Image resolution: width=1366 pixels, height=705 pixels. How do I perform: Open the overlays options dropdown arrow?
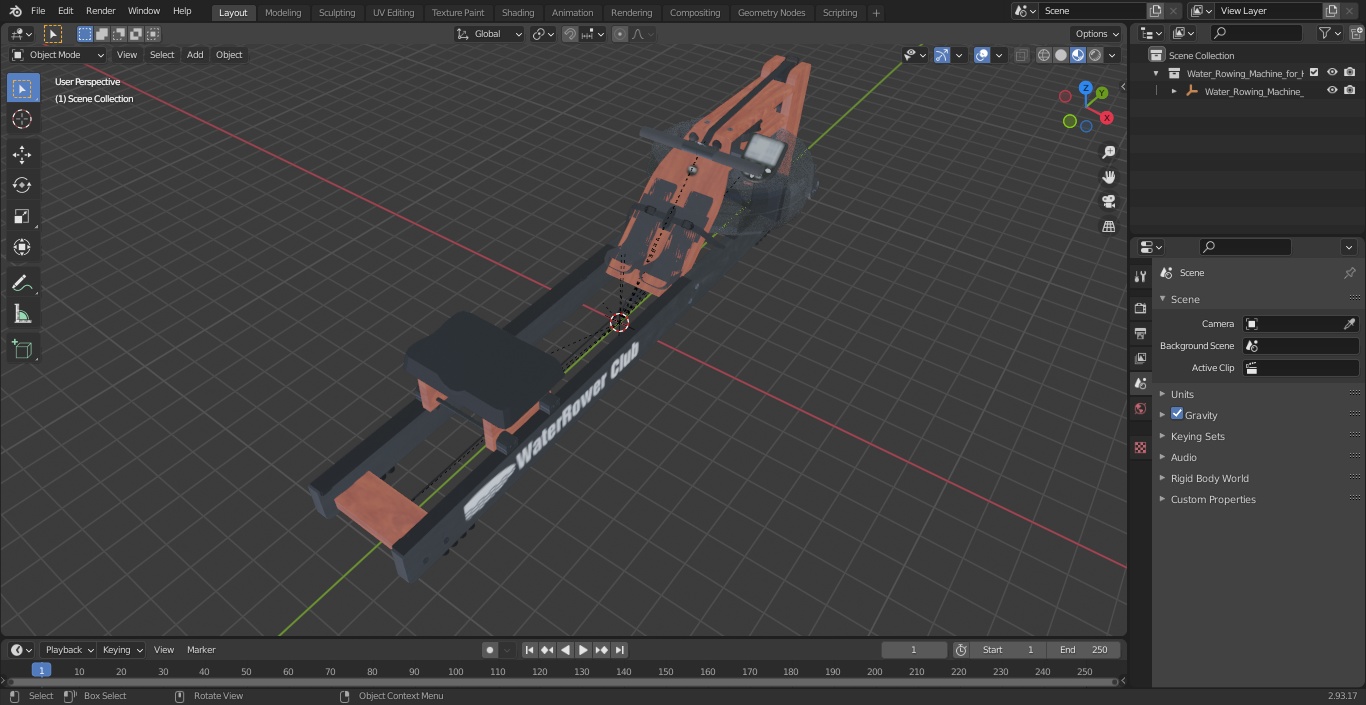coord(999,55)
